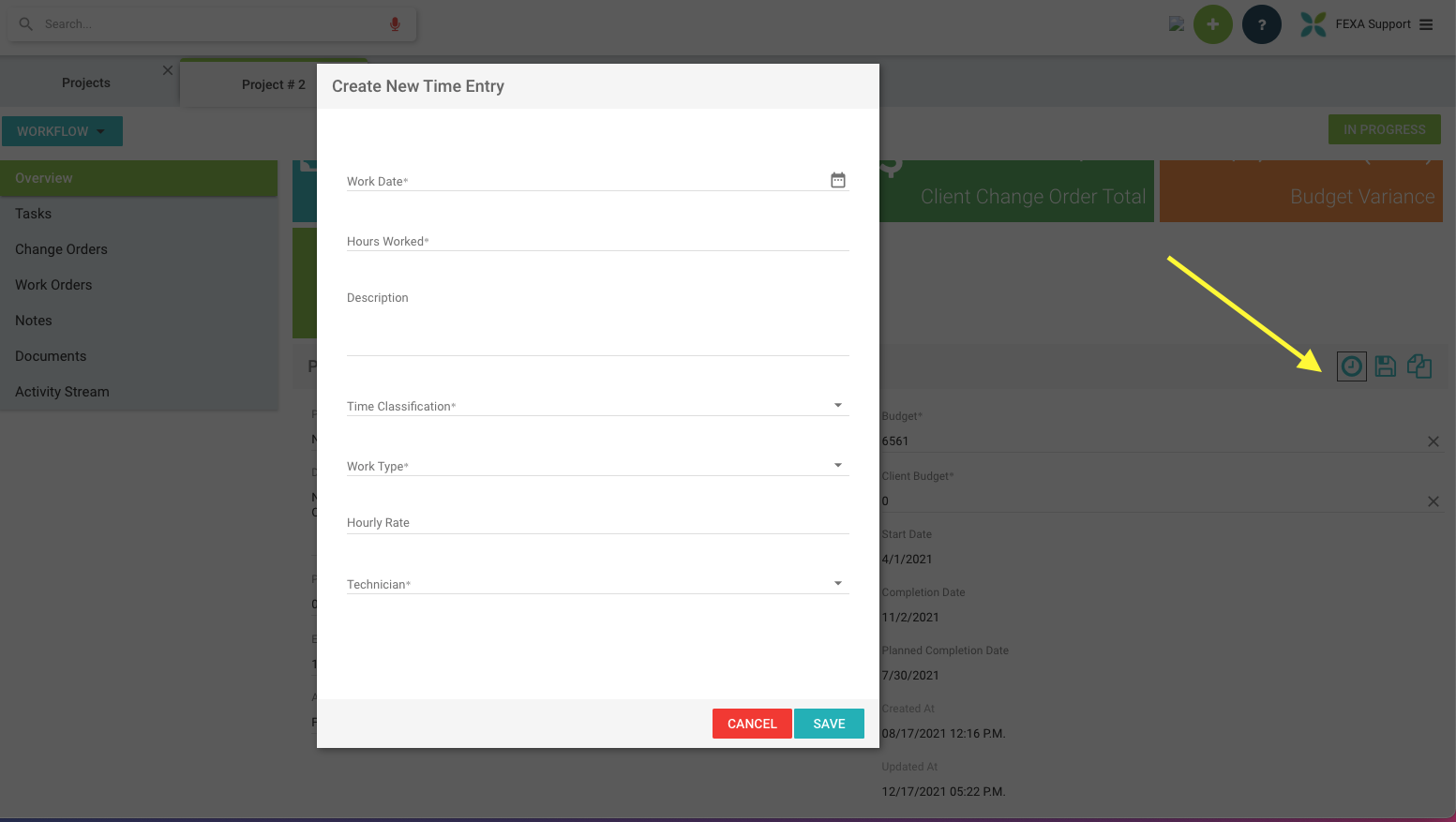Close the Projects tab
This screenshot has width=1456, height=822.
tap(168, 70)
